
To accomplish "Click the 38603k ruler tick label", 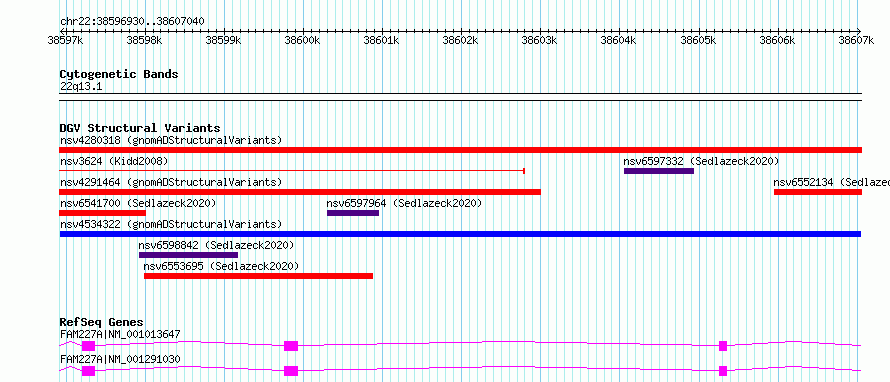I will click(540, 40).
